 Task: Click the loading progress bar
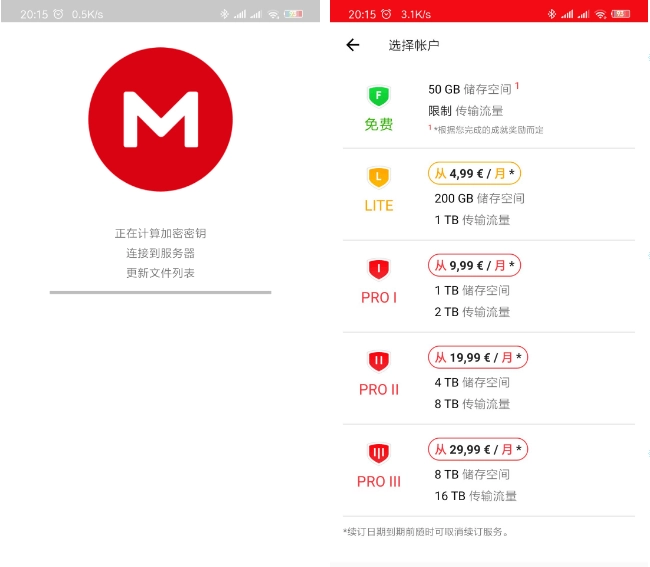[x=160, y=292]
